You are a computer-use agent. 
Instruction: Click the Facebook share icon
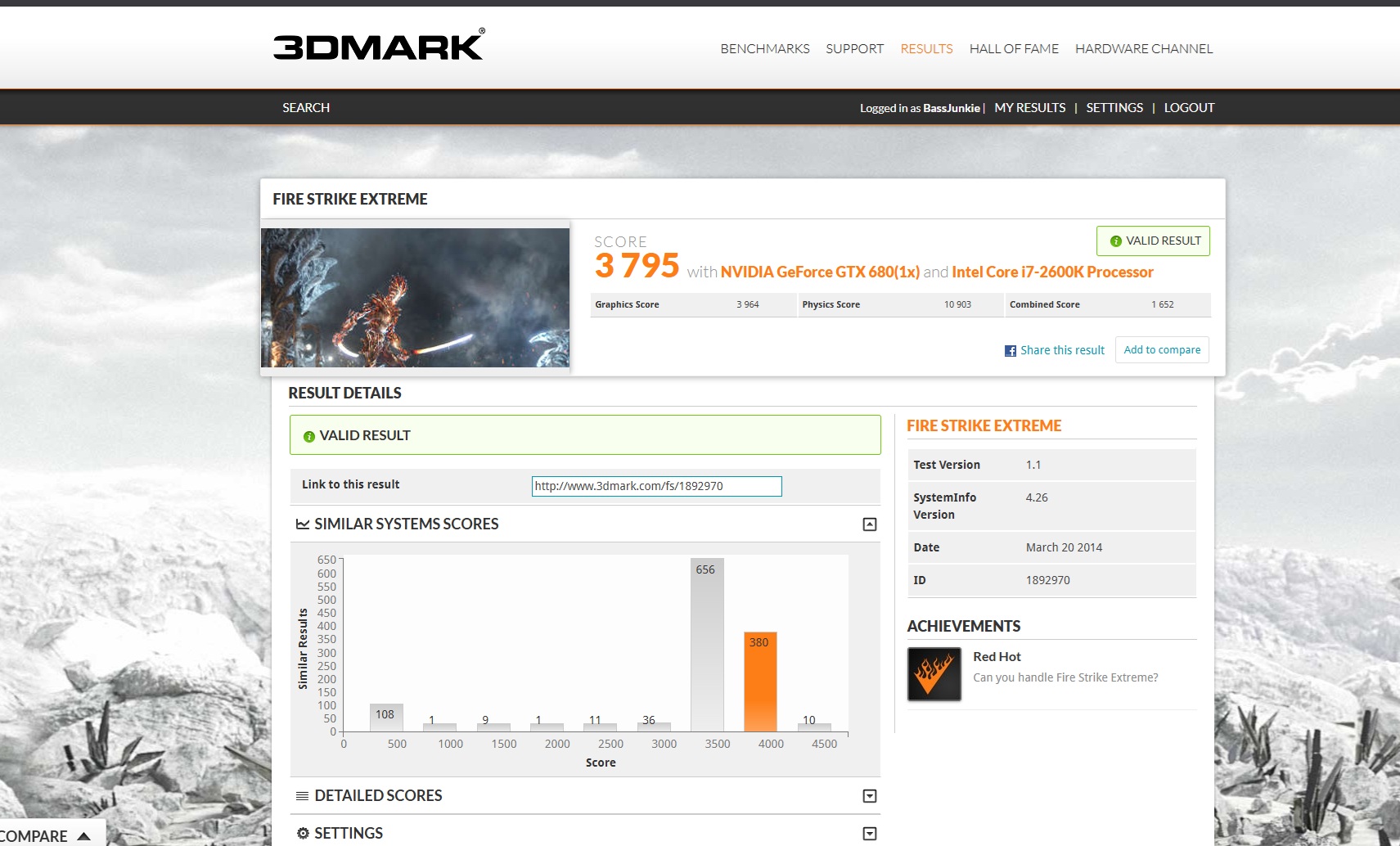[x=1011, y=351]
